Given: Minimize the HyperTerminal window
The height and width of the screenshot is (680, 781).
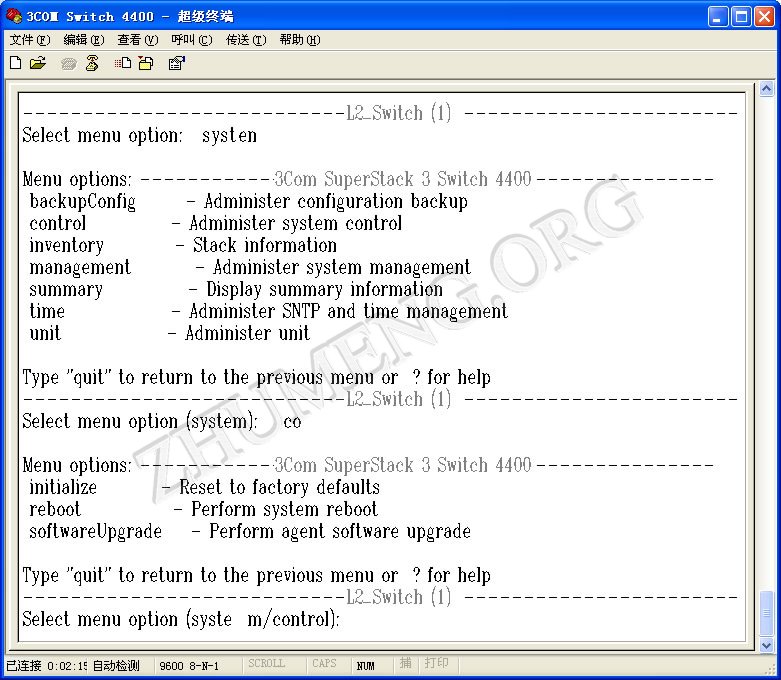Looking at the screenshot, I should click(x=717, y=16).
